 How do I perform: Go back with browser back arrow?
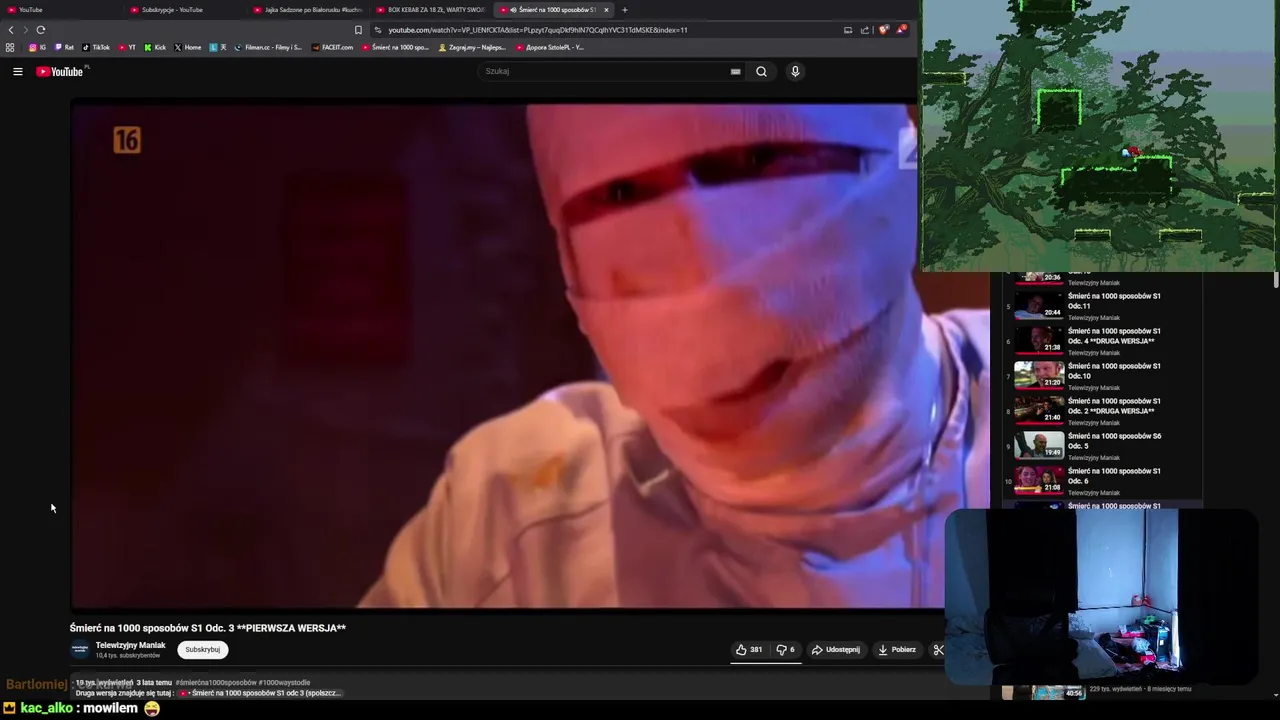(11, 30)
